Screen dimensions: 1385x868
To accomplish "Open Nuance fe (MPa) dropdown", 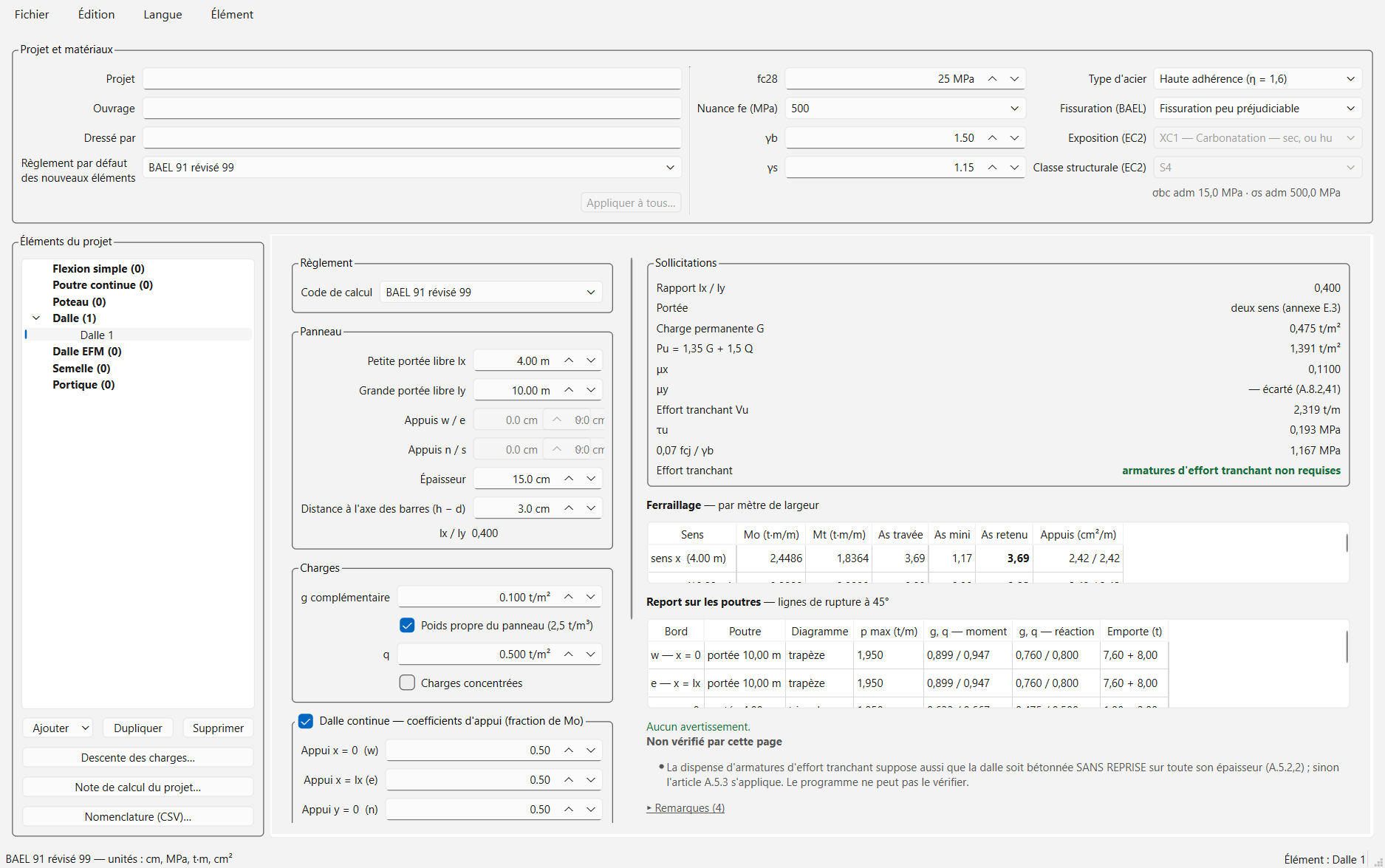I will point(905,109).
